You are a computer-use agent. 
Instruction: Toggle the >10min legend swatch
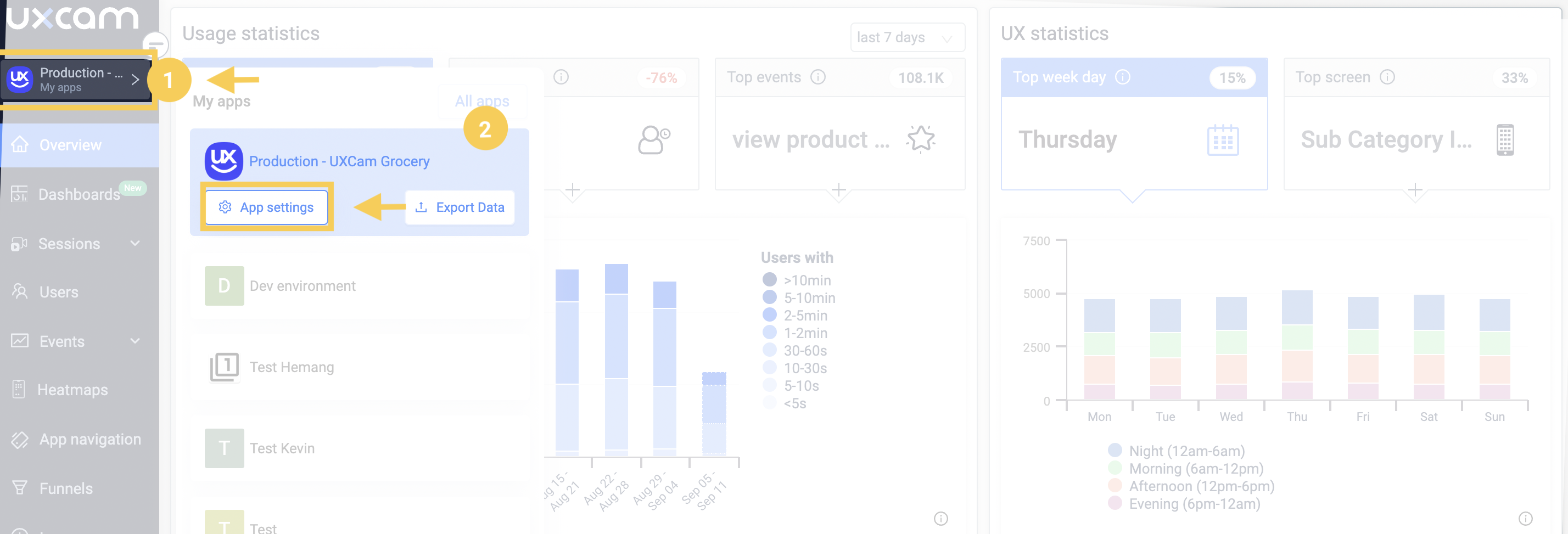[769, 279]
